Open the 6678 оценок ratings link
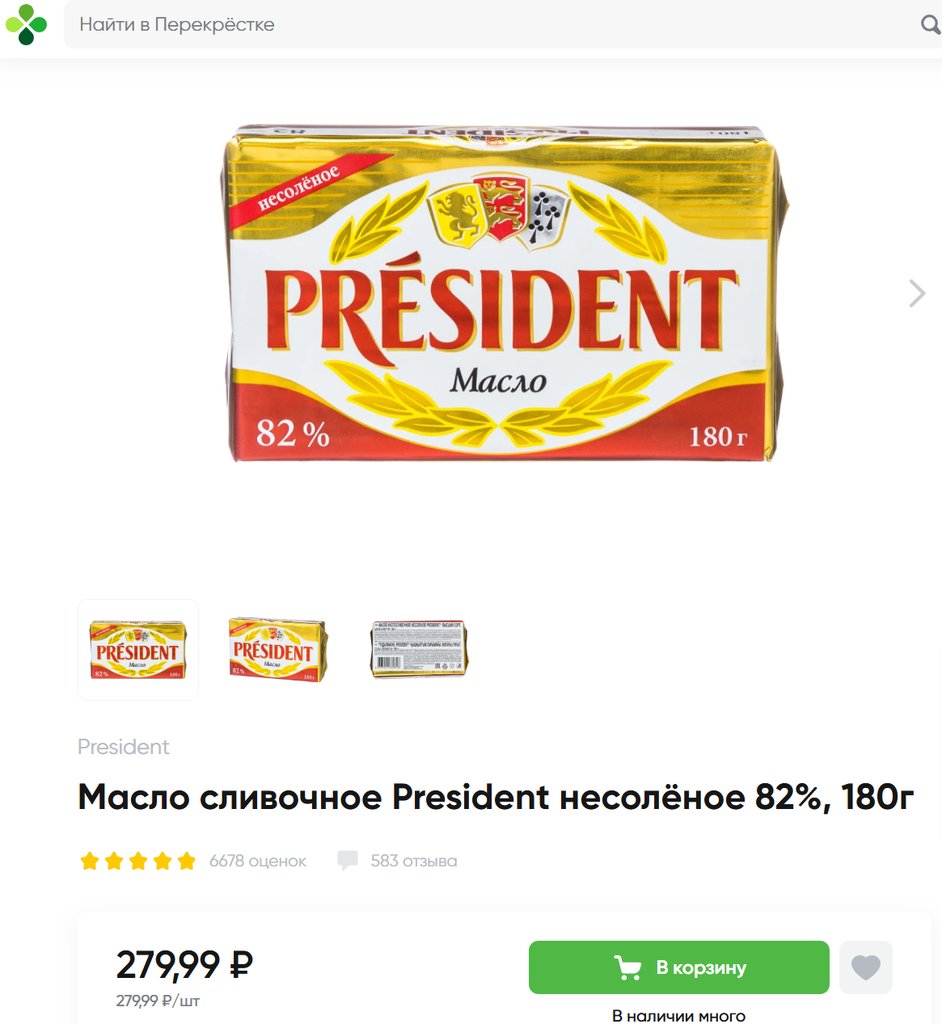Image resolution: width=942 pixels, height=1024 pixels. [257, 861]
